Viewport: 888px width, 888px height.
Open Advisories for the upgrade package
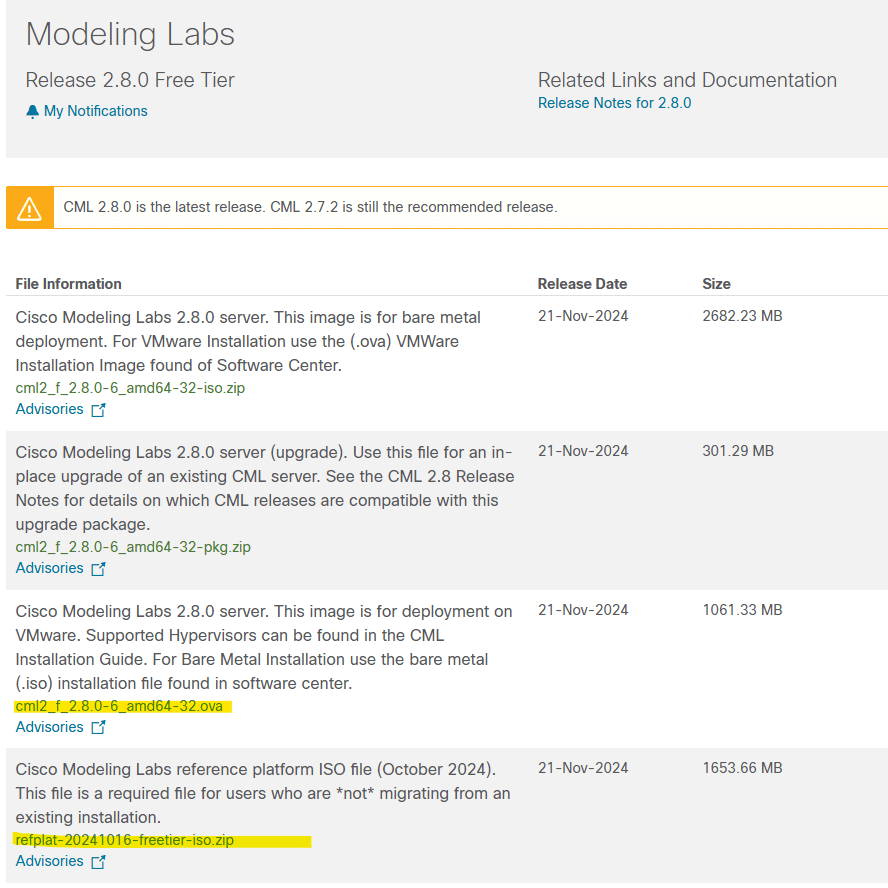click(x=50, y=568)
